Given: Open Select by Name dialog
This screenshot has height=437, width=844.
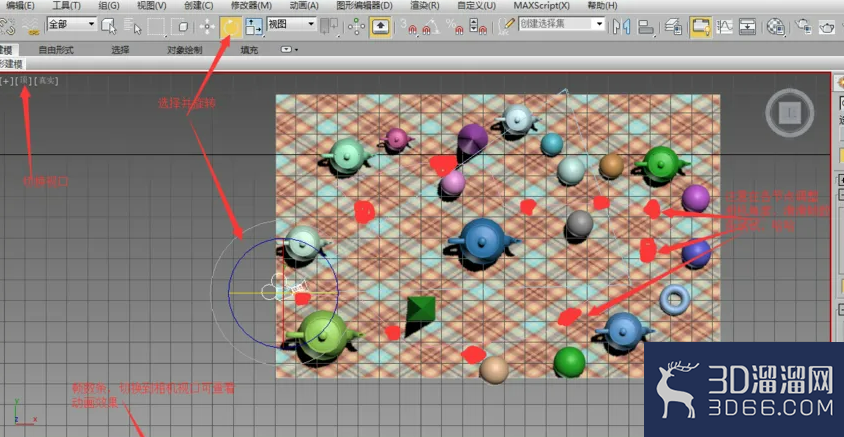Looking at the screenshot, I should tap(132, 26).
